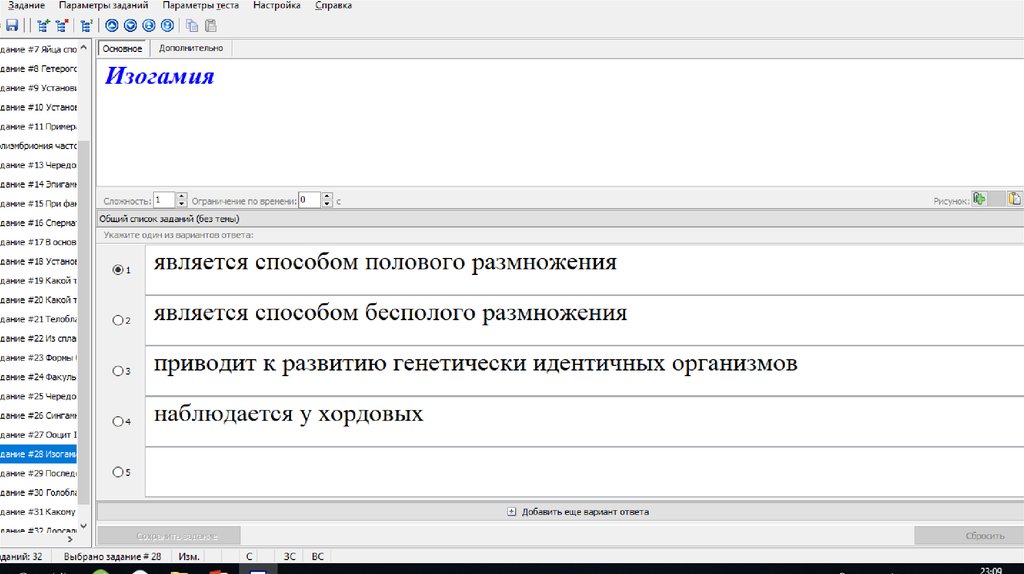Click the paste clipboard icon in the toolbar
Viewport: 1024px width, 574px height.
point(210,26)
